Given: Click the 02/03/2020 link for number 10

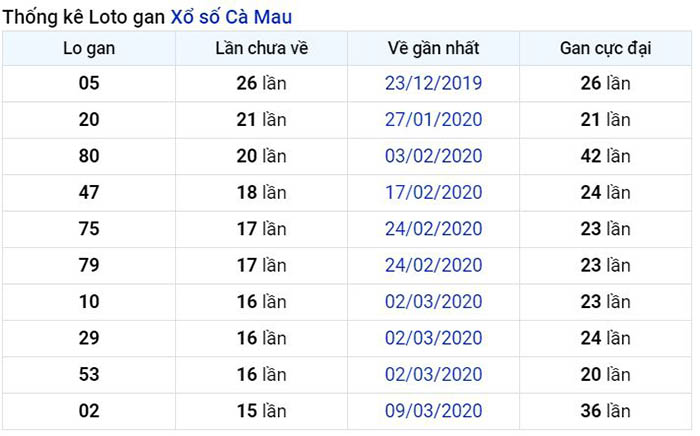Looking at the screenshot, I should point(433,302).
